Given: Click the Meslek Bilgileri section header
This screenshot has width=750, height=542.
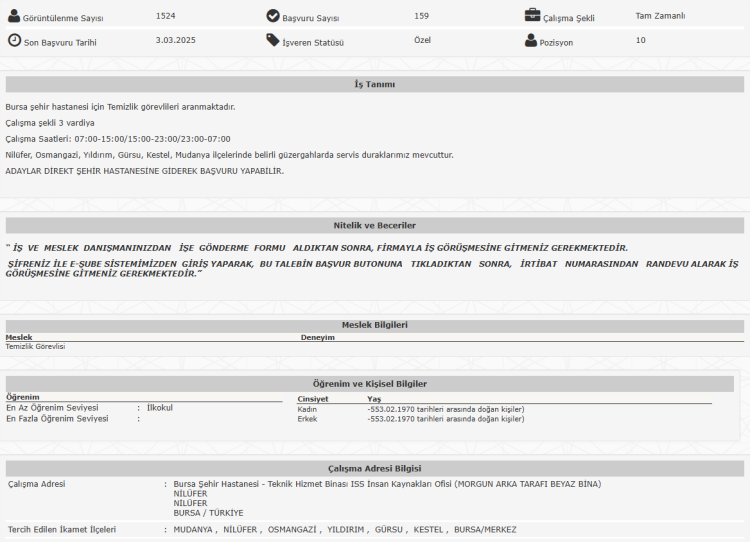Looking at the screenshot, I should [x=374, y=325].
